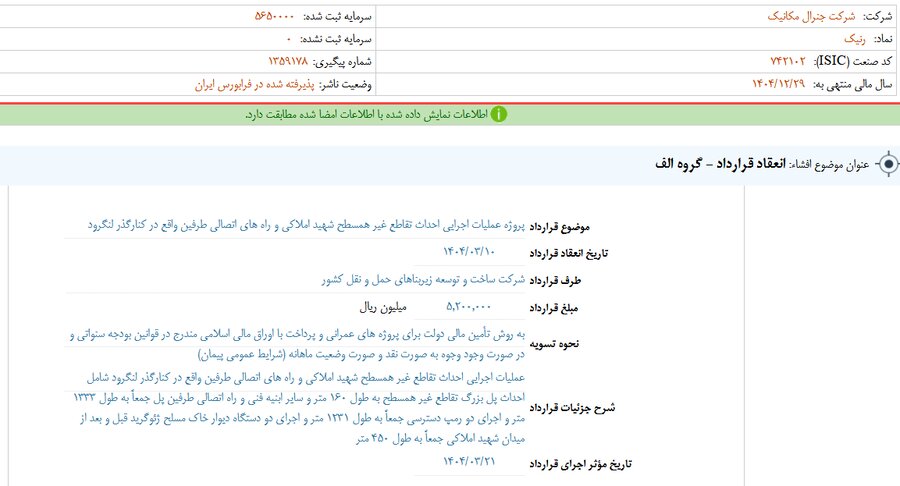Click the target icon beside disclosure title
Screen dimensions: 900x486
(889, 165)
